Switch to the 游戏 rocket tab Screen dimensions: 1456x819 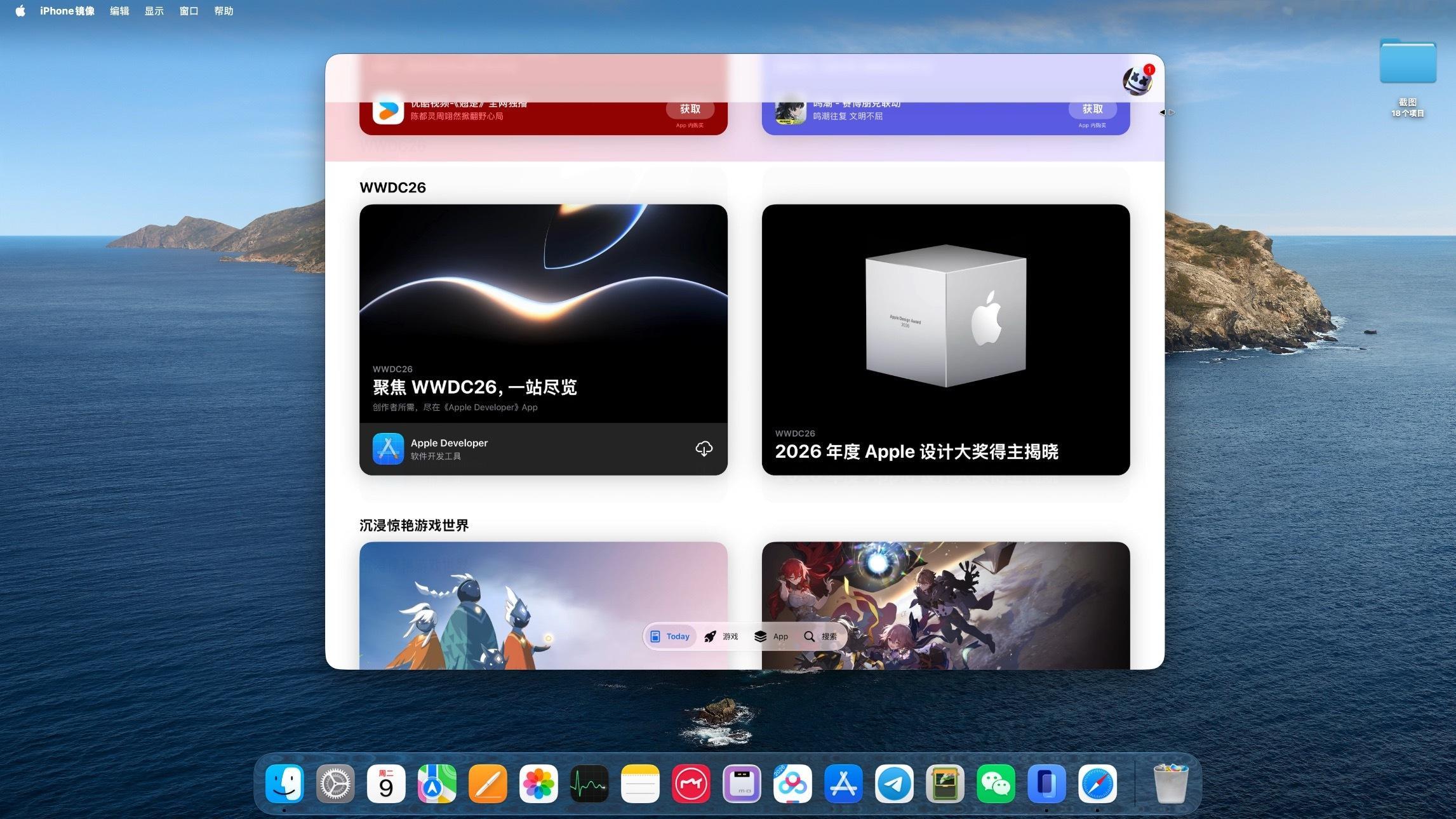pos(721,636)
